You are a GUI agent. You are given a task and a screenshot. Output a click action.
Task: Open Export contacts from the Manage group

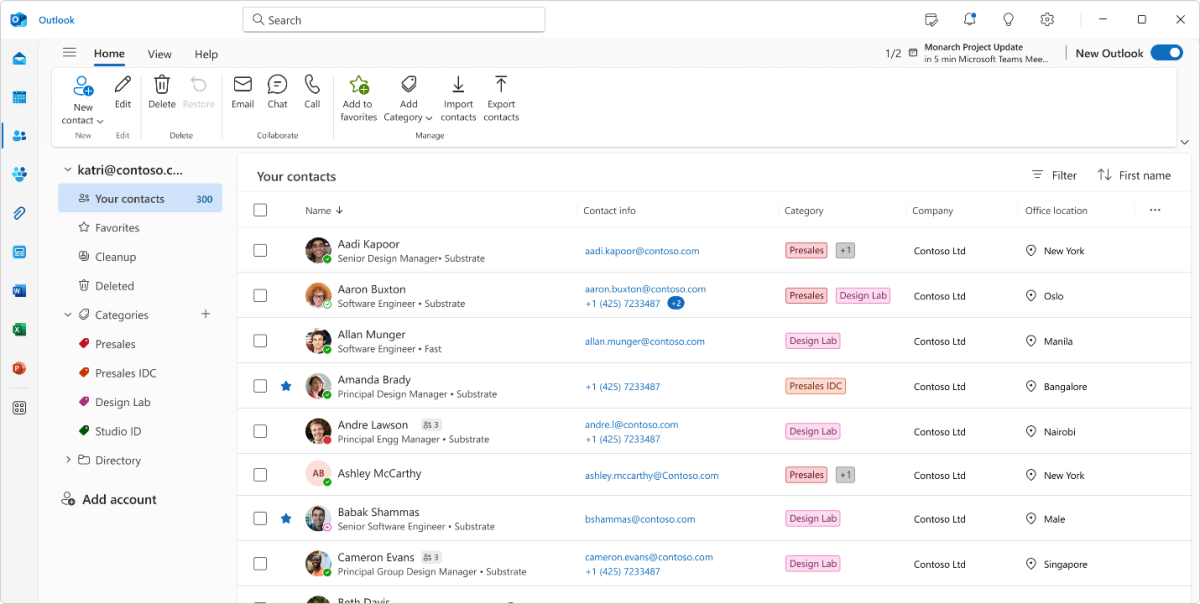[501, 97]
